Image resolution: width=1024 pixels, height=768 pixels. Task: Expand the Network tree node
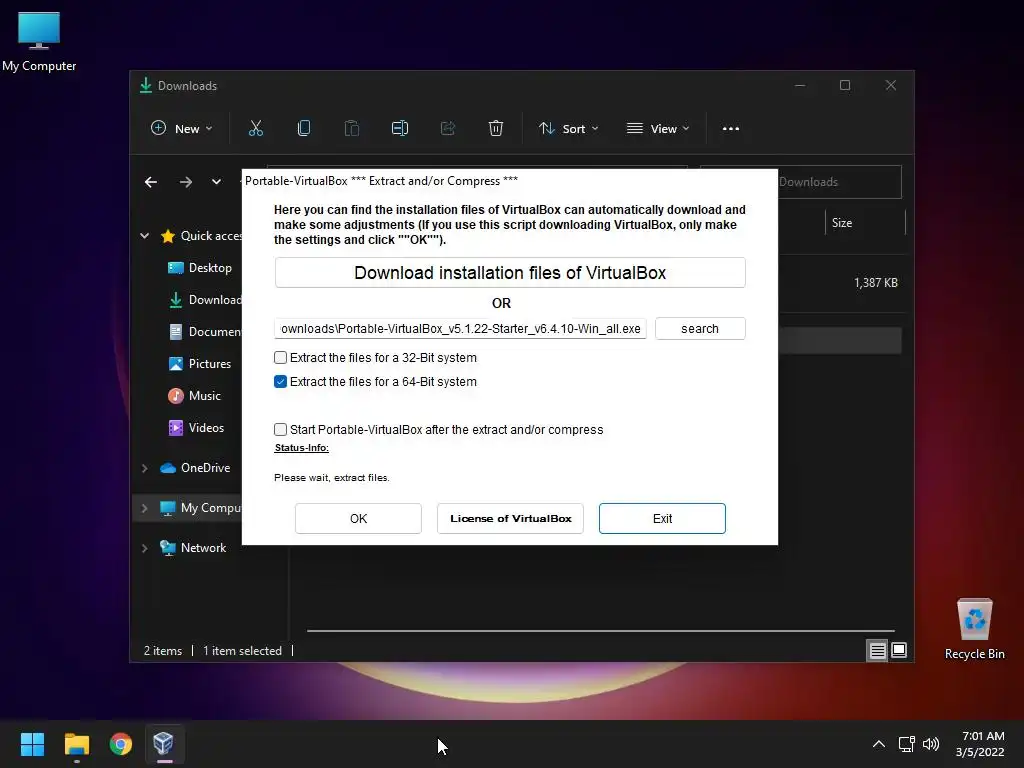[x=144, y=548]
